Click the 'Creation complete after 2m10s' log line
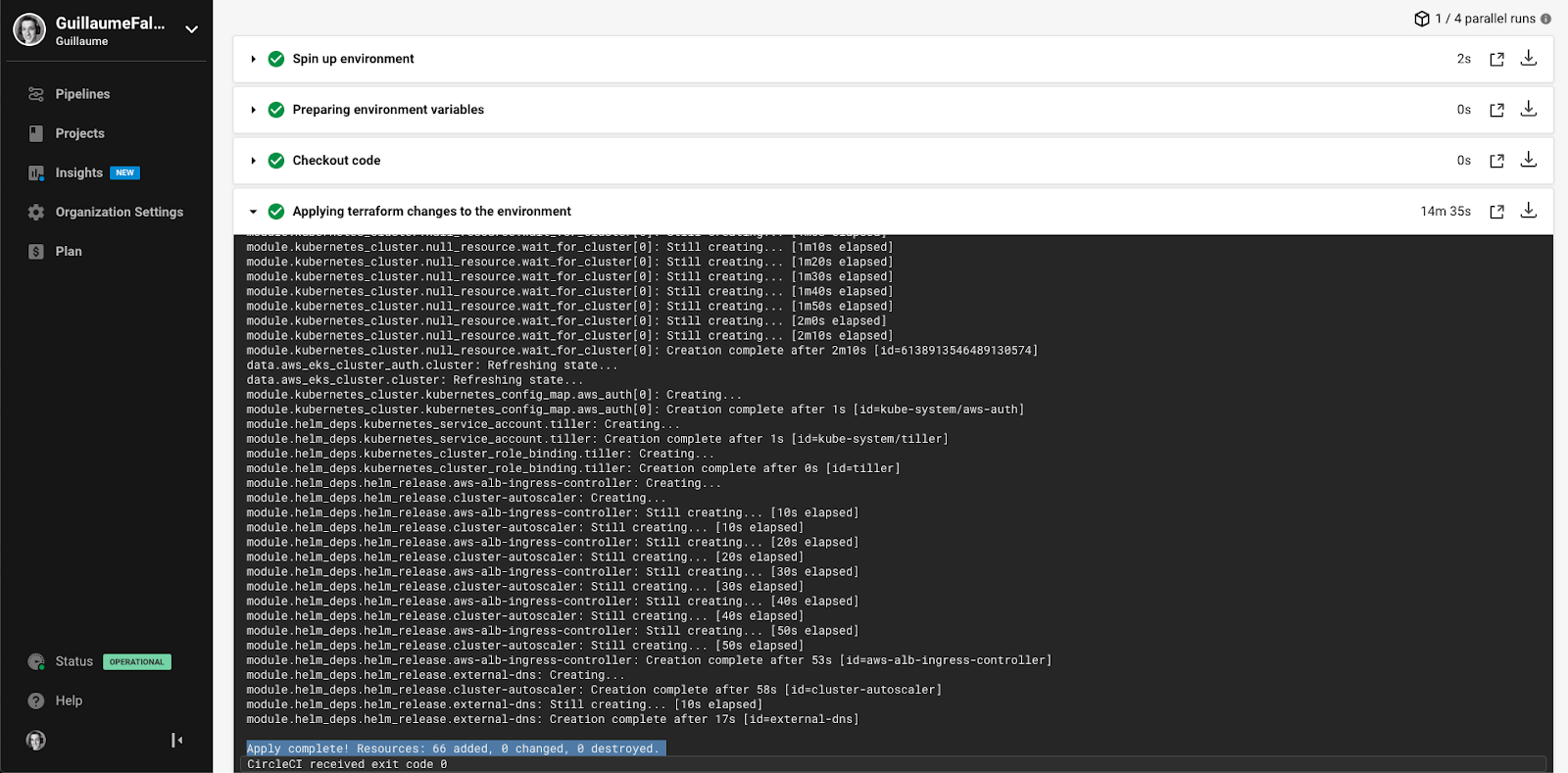Viewport: 1568px width, 773px height. 642,351
